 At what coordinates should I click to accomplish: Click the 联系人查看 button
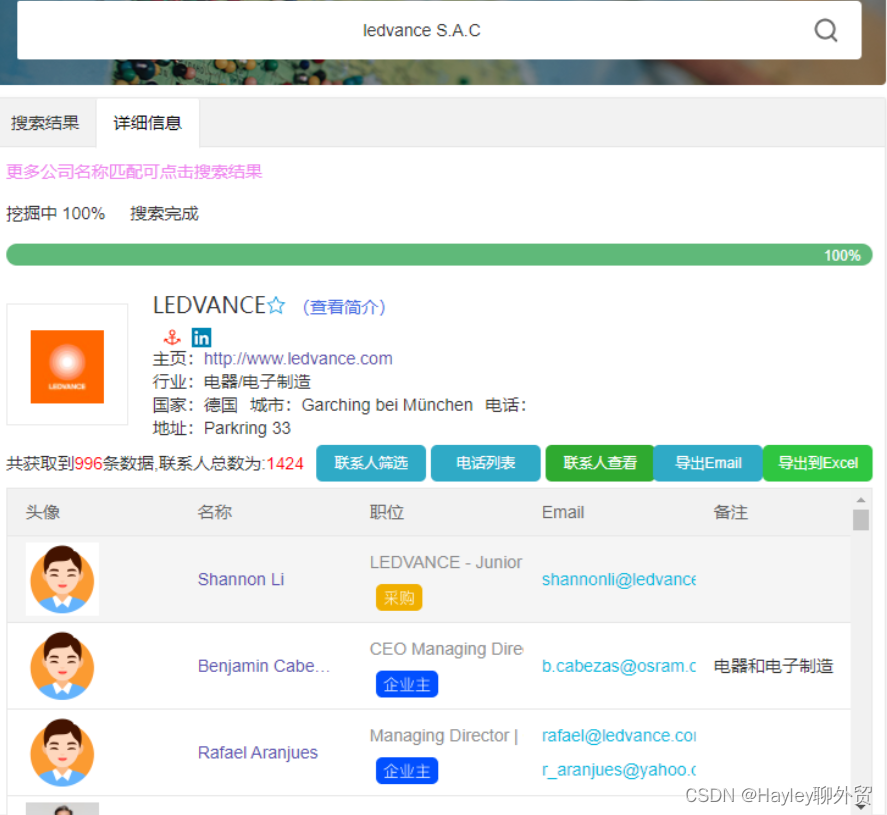coord(600,463)
